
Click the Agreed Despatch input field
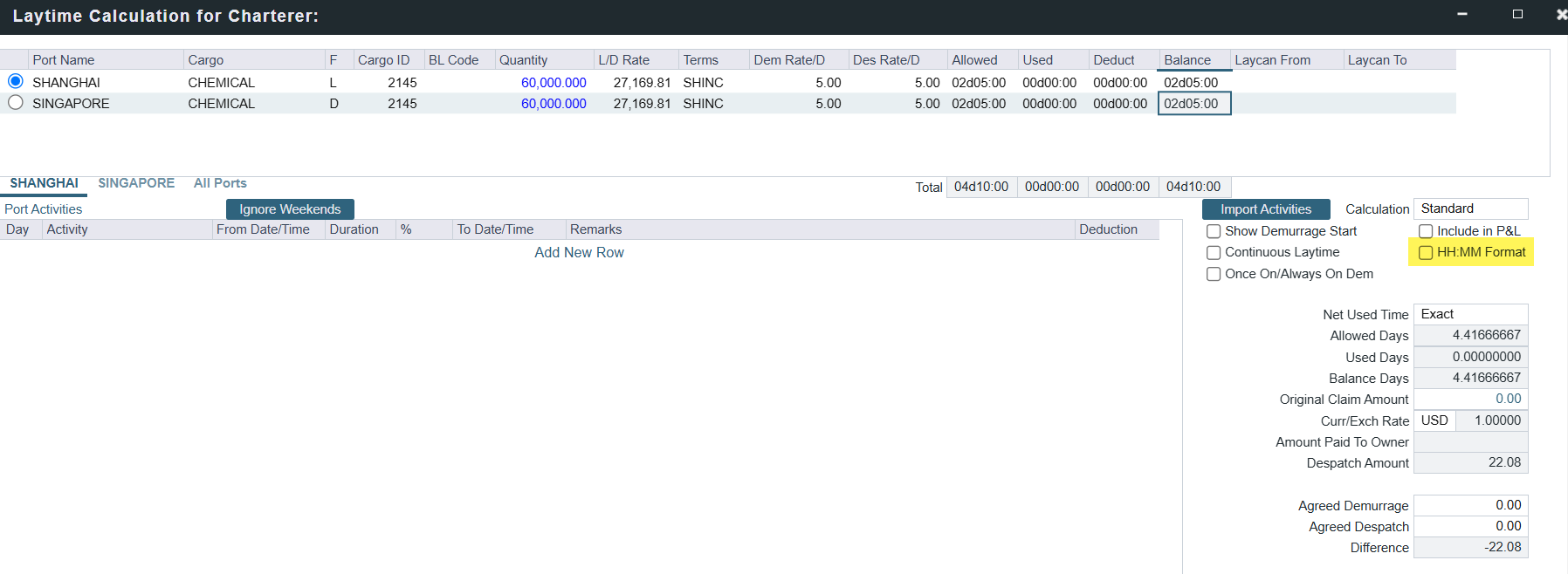click(x=1470, y=526)
